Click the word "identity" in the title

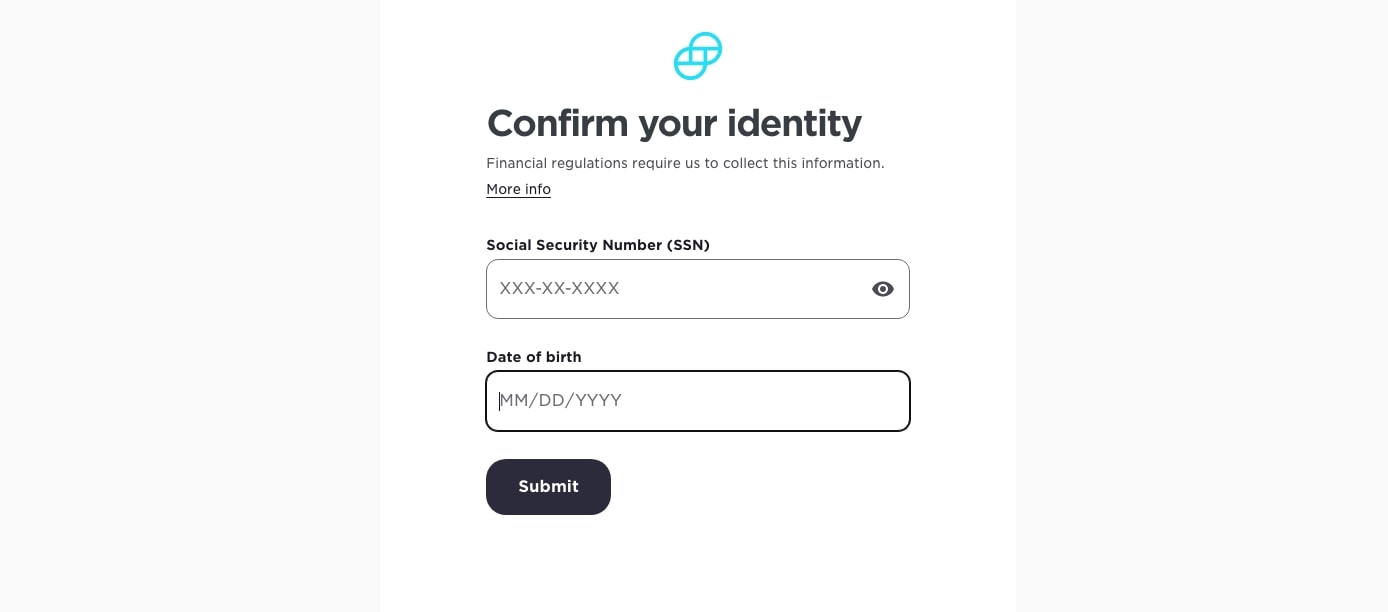click(x=793, y=123)
